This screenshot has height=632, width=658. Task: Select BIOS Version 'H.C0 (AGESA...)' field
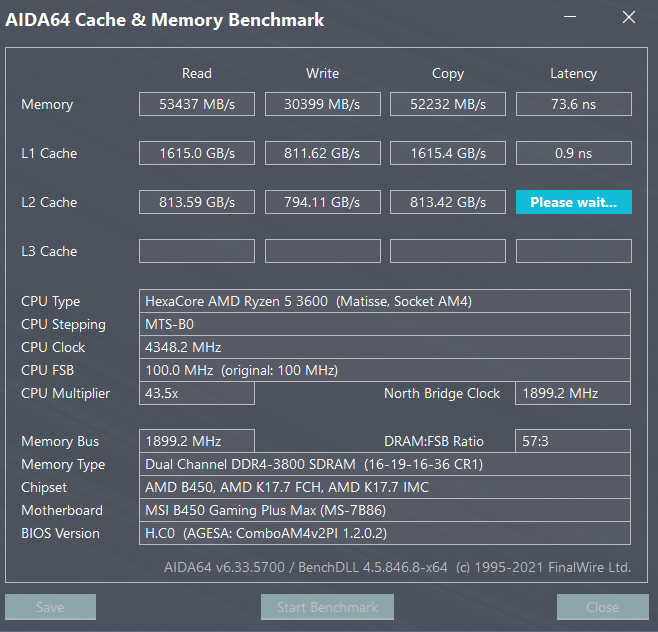coord(385,533)
